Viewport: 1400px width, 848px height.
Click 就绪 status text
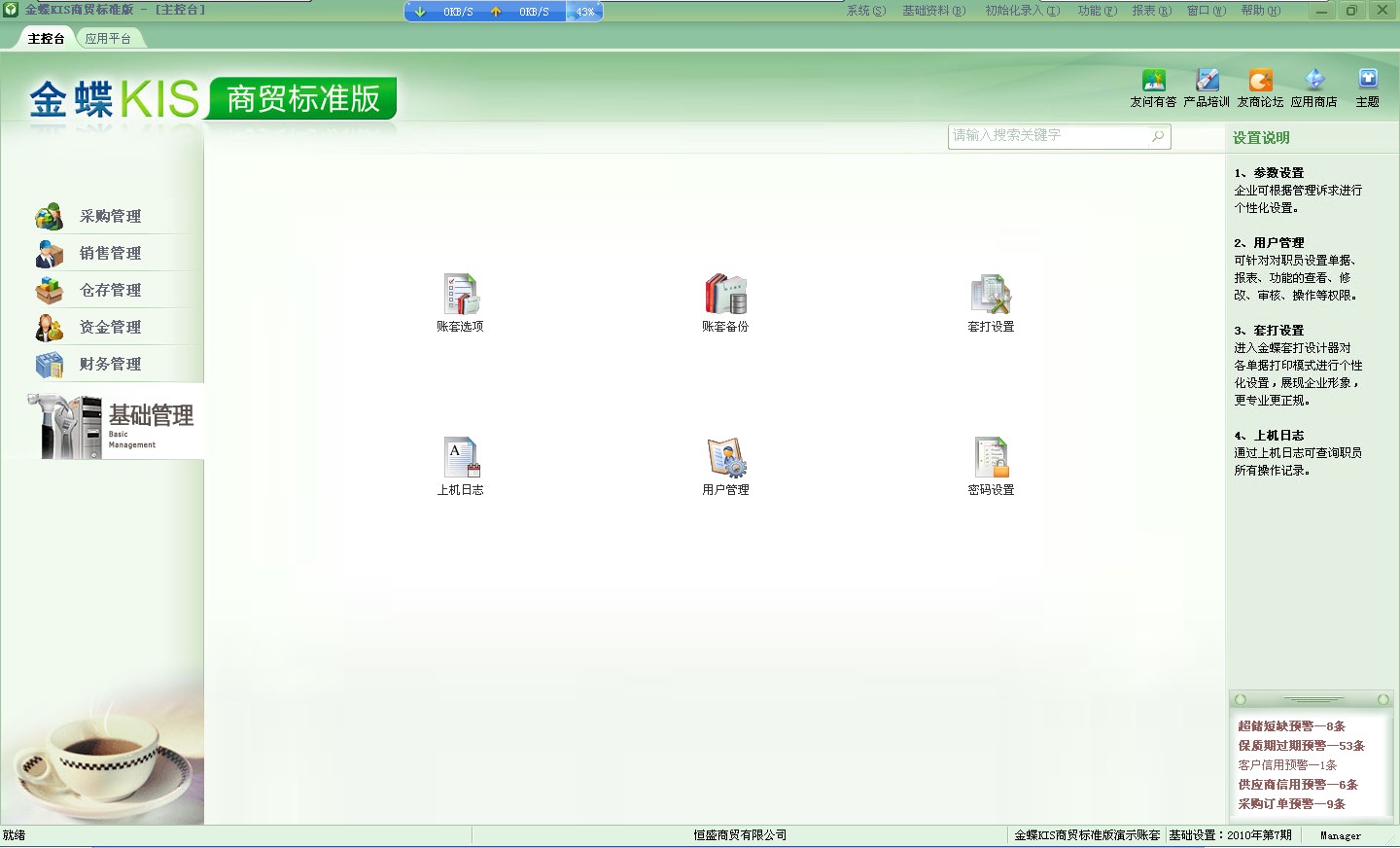(15, 835)
